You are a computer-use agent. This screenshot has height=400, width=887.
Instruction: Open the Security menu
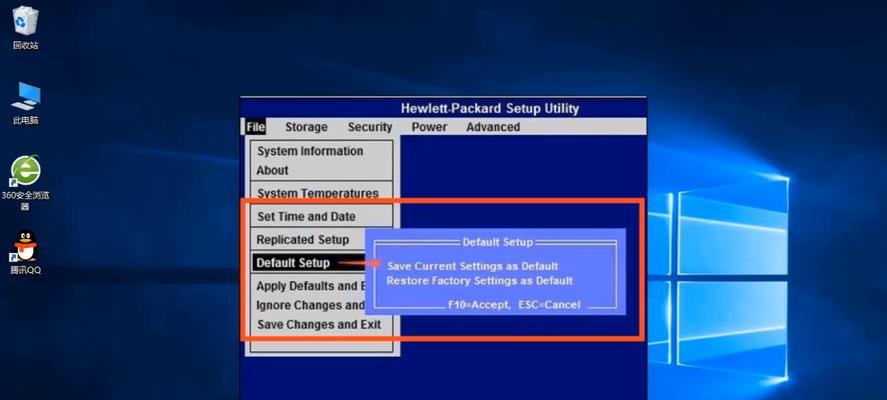pyautogui.click(x=370, y=127)
